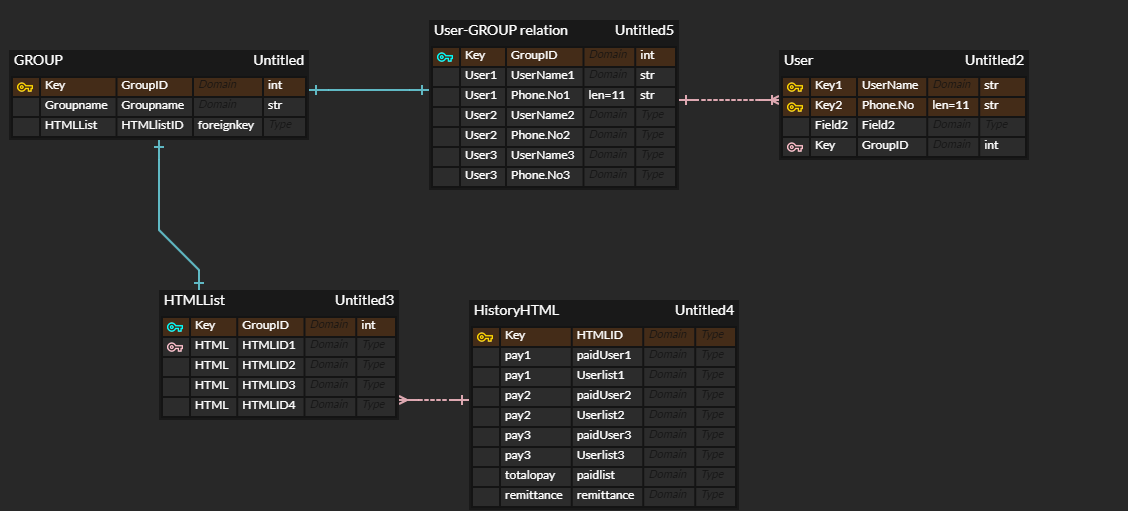Click the HTMLID key field in HistoryHTML

[606, 336]
